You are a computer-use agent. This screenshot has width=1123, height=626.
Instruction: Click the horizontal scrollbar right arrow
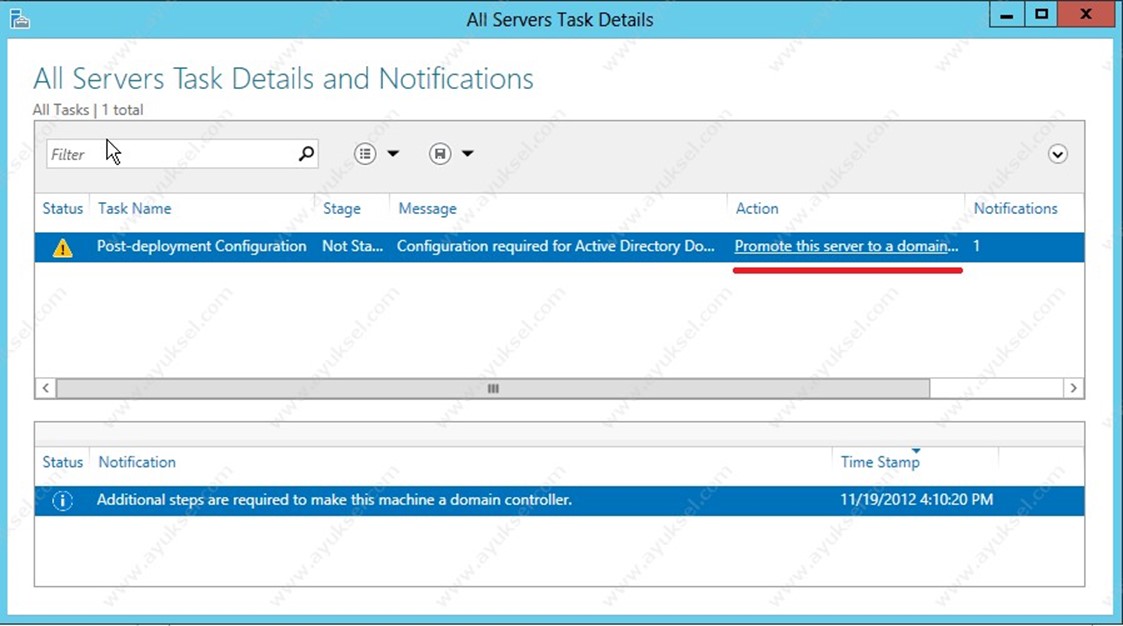[x=1073, y=388]
